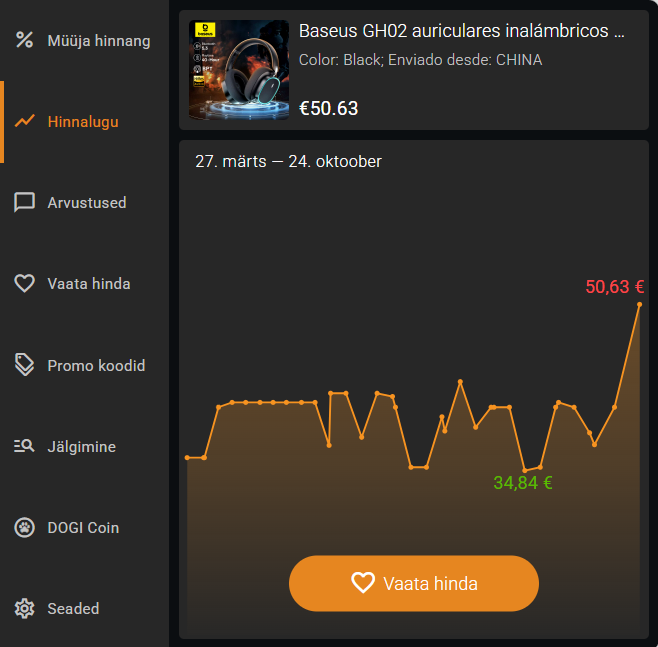658x647 pixels.
Task: Click the 34,84 € lowest price point
Action: (525, 470)
